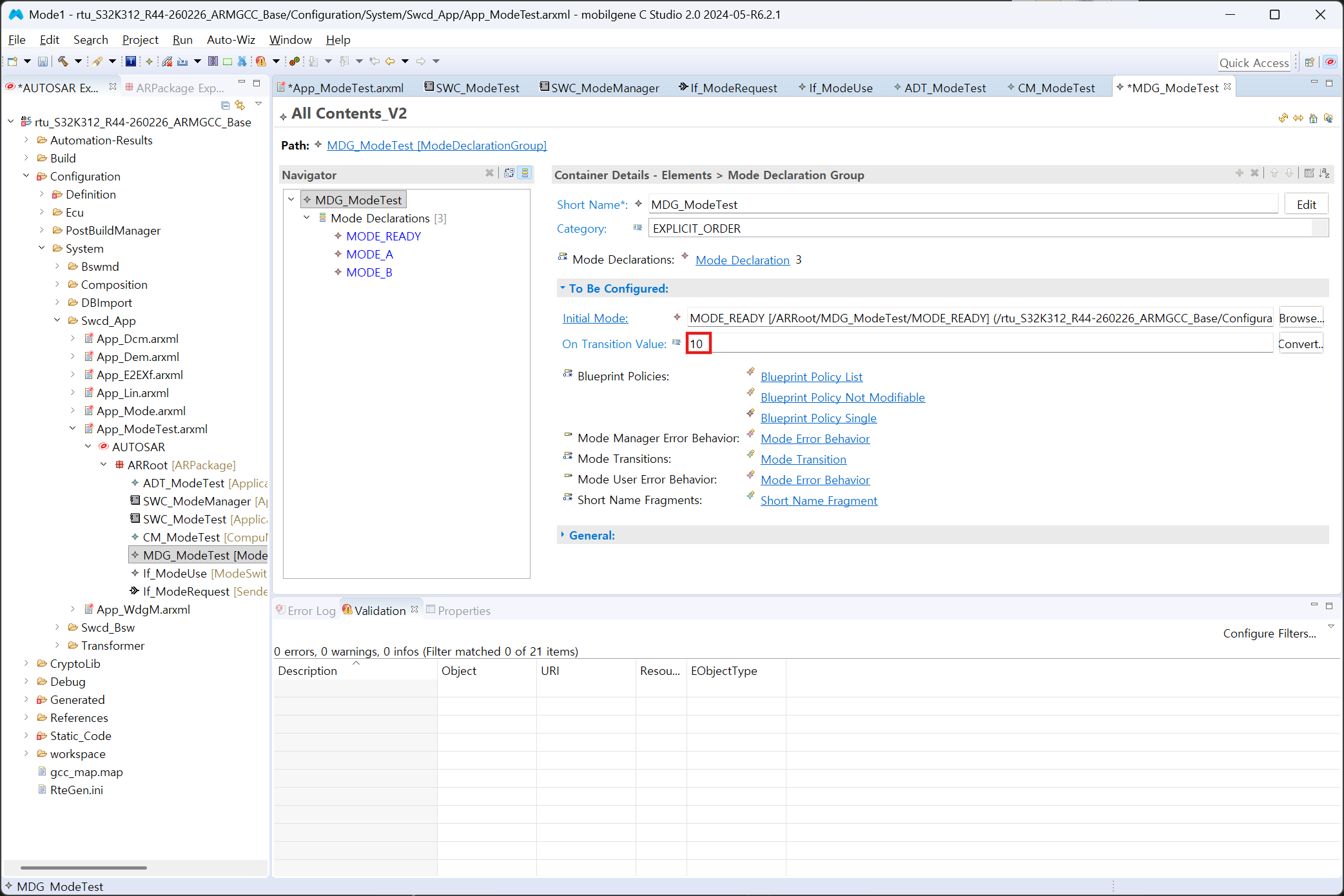Click the blue X tools toolbar icon

point(242,61)
